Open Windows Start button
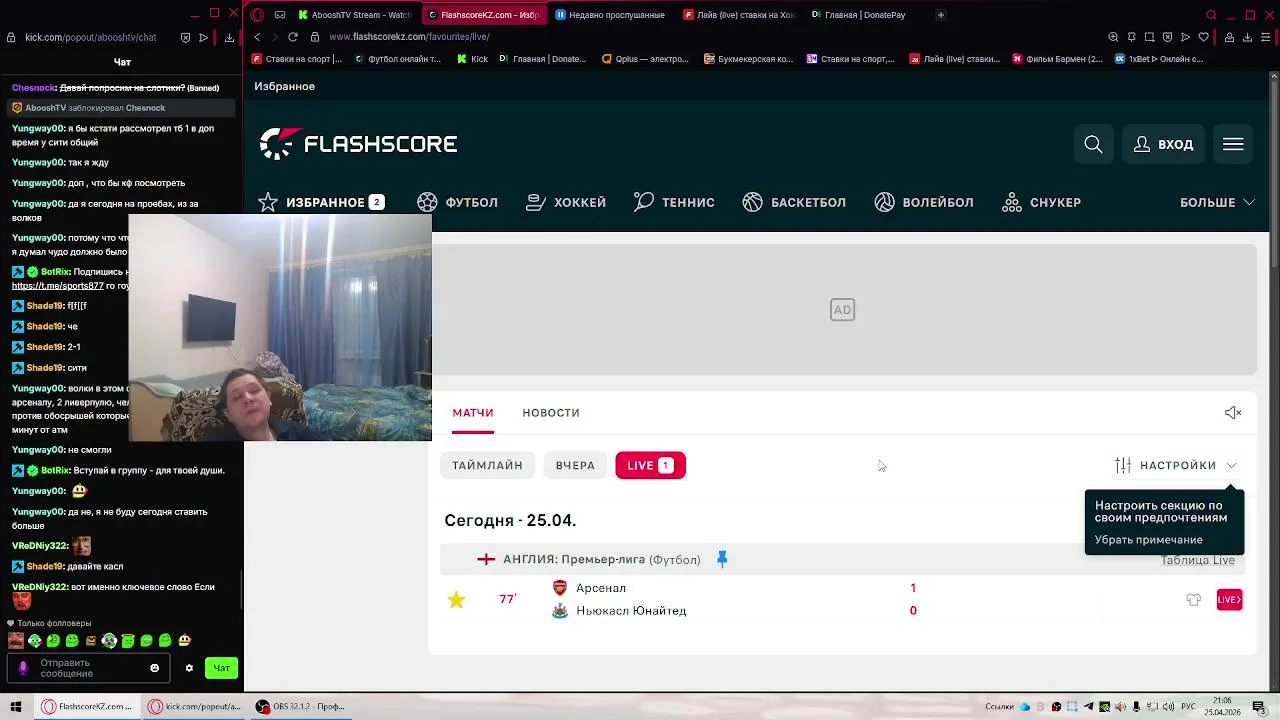Viewport: 1280px width, 720px height. click(x=15, y=706)
